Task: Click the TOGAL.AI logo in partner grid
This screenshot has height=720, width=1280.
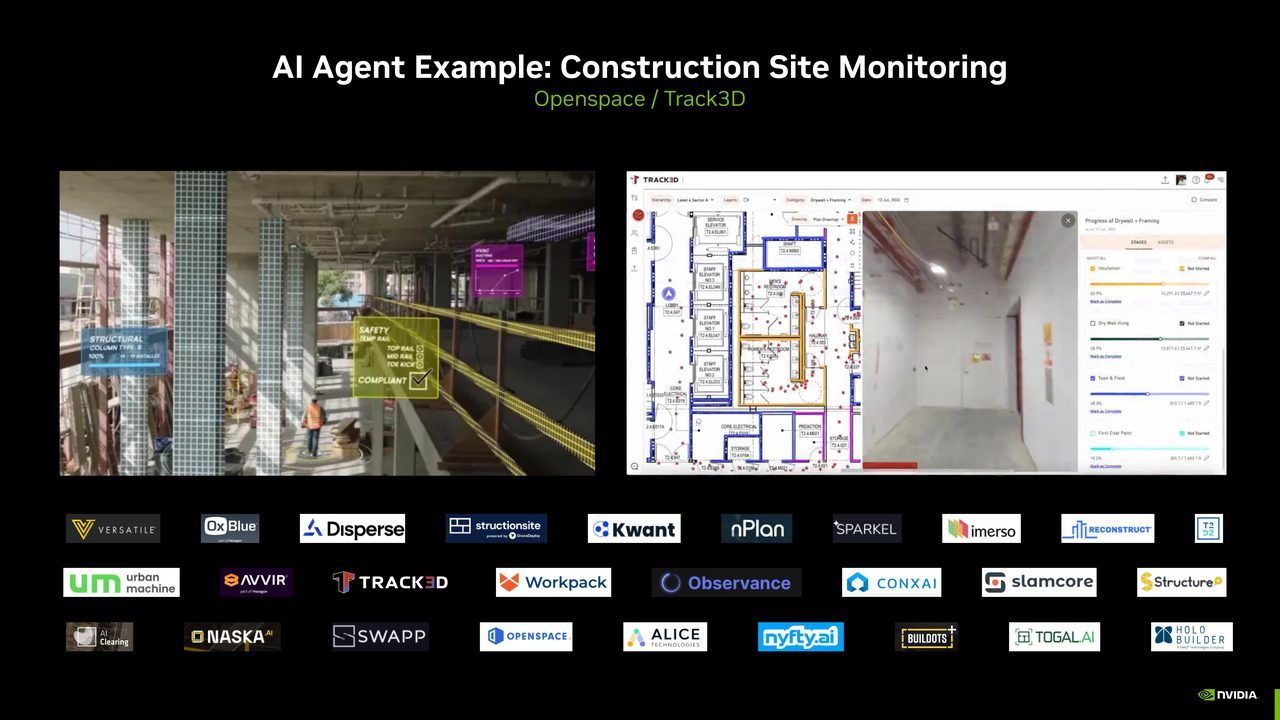Action: tap(1054, 637)
